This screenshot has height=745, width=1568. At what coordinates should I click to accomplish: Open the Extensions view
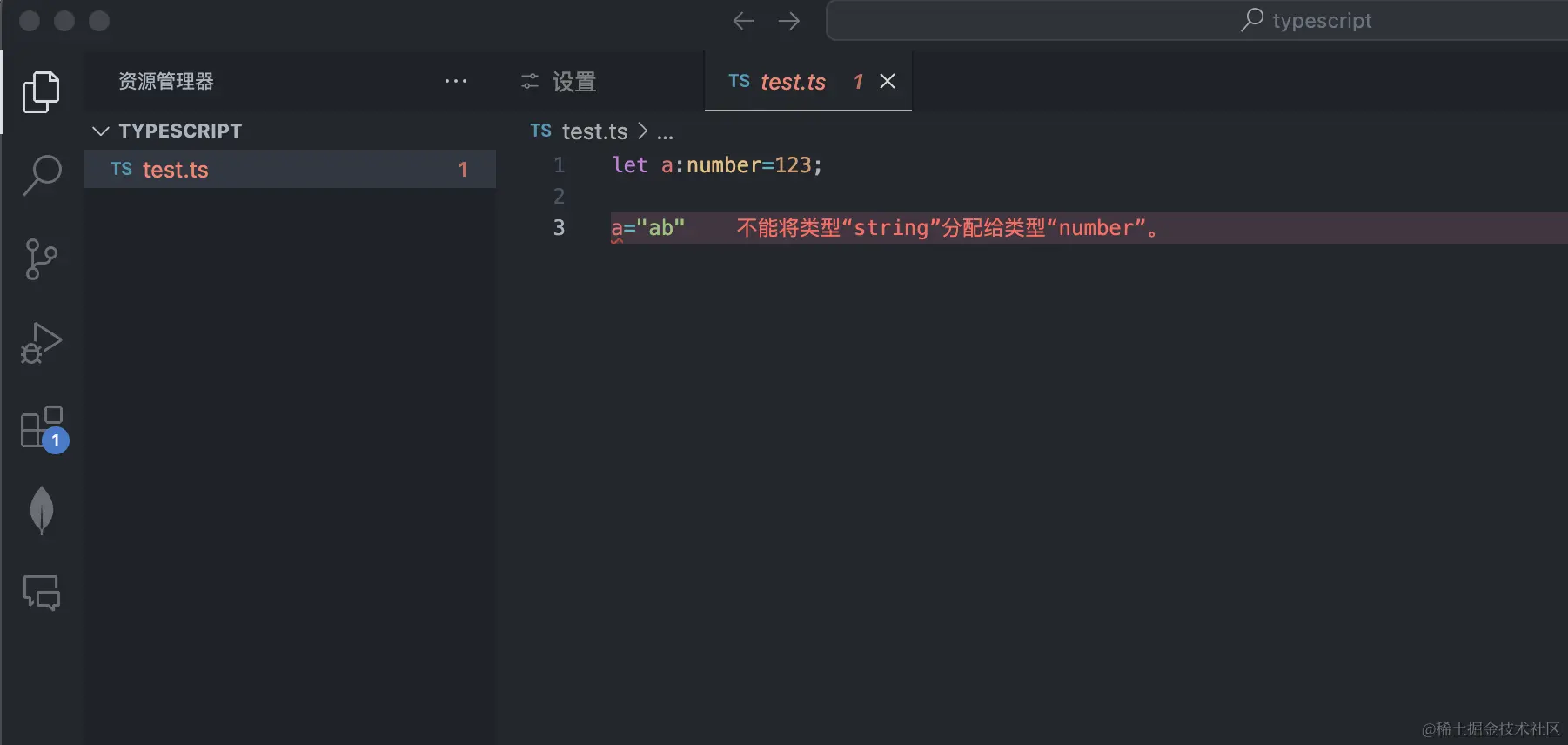point(43,428)
